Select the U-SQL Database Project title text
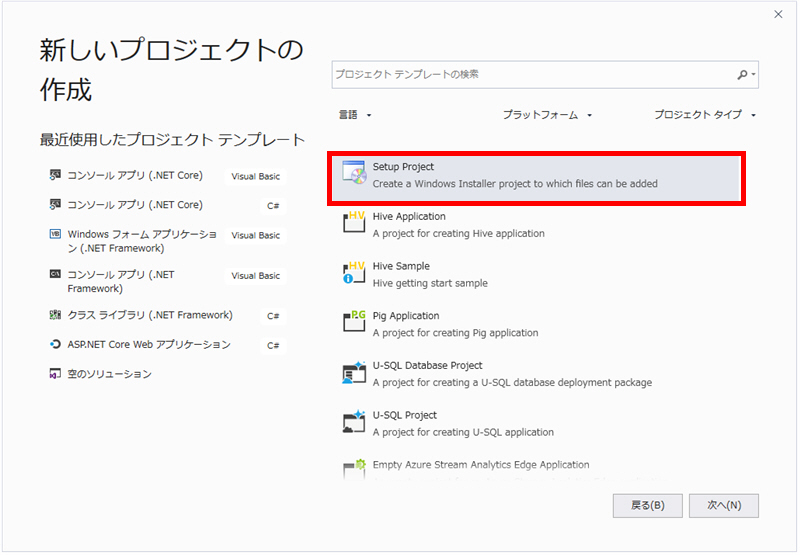 click(428, 365)
